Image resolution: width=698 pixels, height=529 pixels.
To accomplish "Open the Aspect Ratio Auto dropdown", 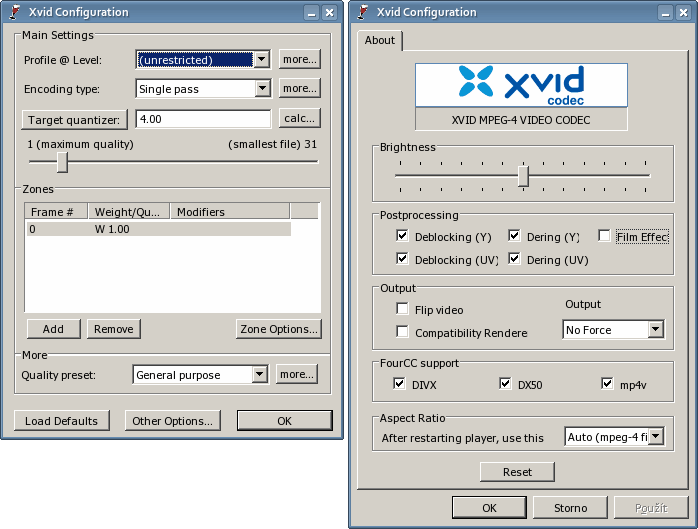I will (x=656, y=436).
